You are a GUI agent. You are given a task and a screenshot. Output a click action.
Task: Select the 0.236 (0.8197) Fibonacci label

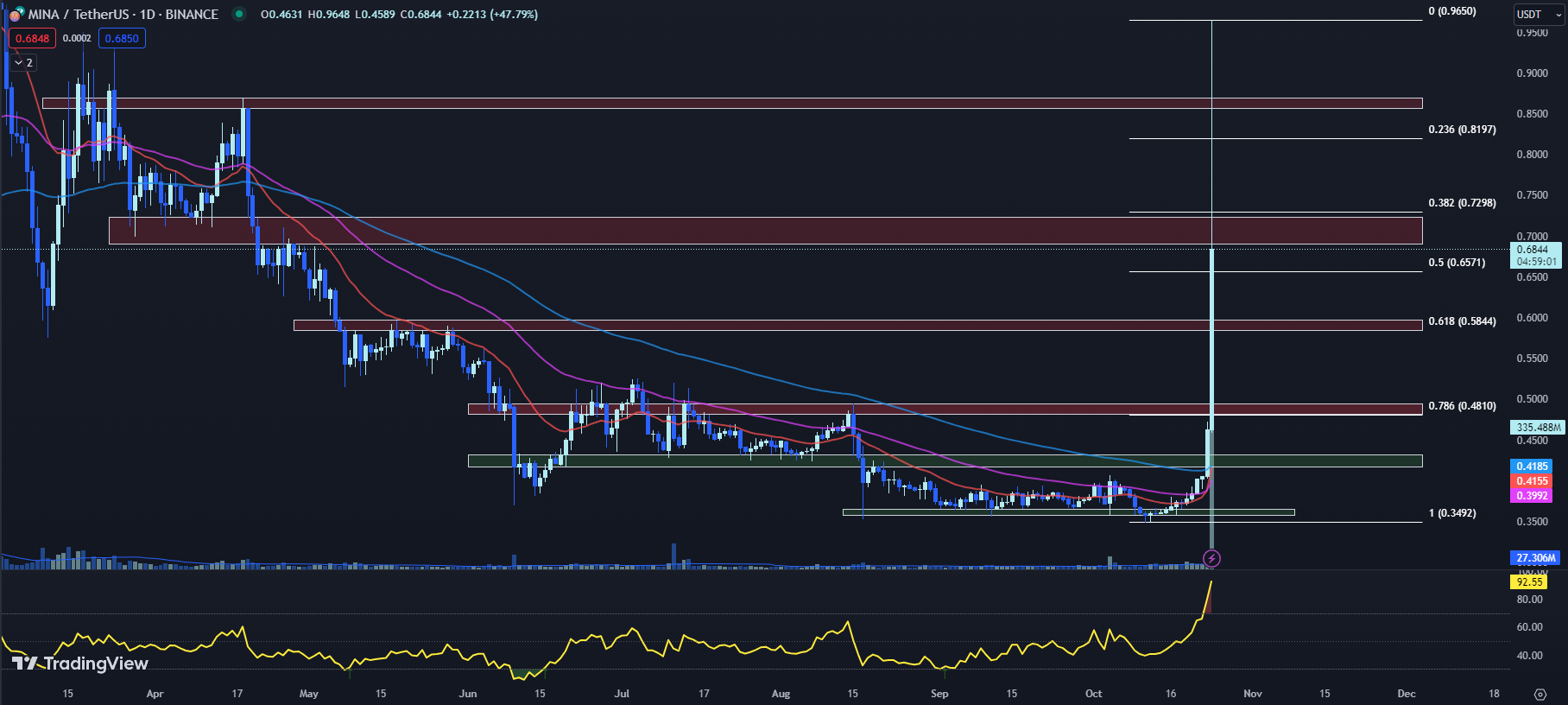[x=1462, y=130]
